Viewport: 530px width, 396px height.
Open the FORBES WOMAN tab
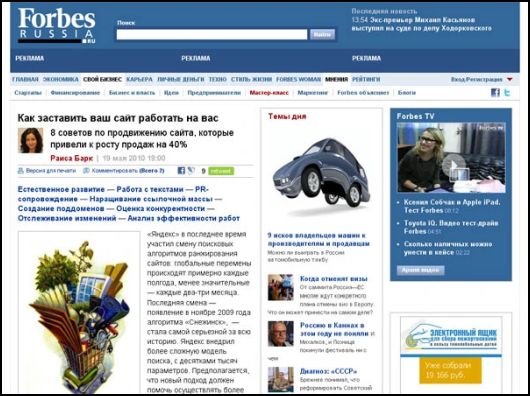tap(298, 79)
